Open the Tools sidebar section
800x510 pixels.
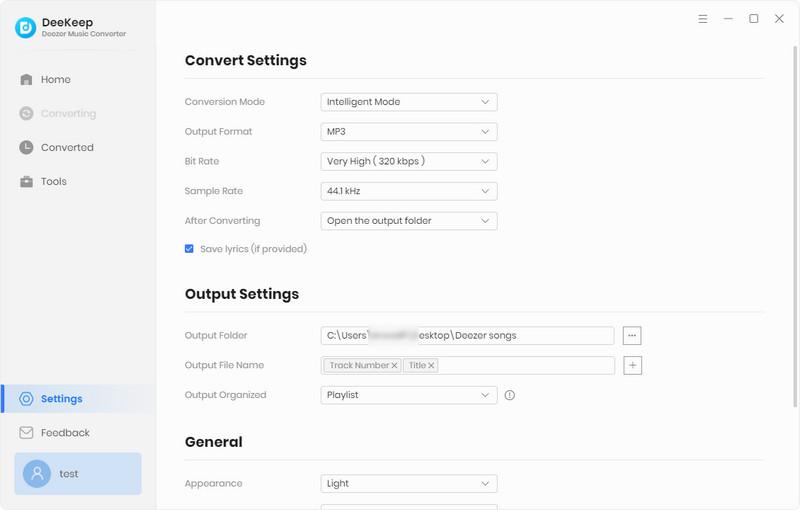pos(53,182)
